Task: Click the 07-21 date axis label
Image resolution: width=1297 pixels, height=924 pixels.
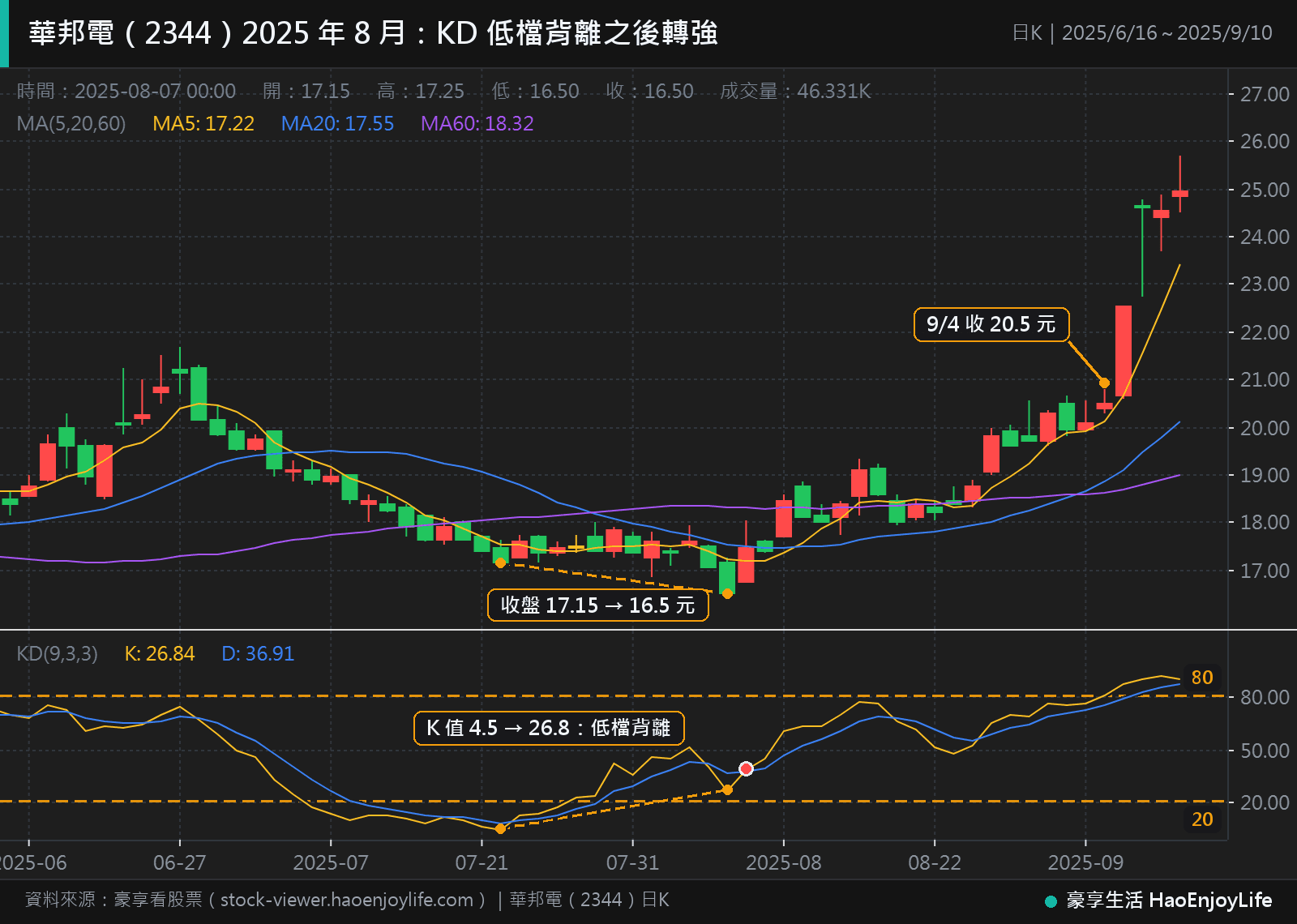Action: pos(482,862)
